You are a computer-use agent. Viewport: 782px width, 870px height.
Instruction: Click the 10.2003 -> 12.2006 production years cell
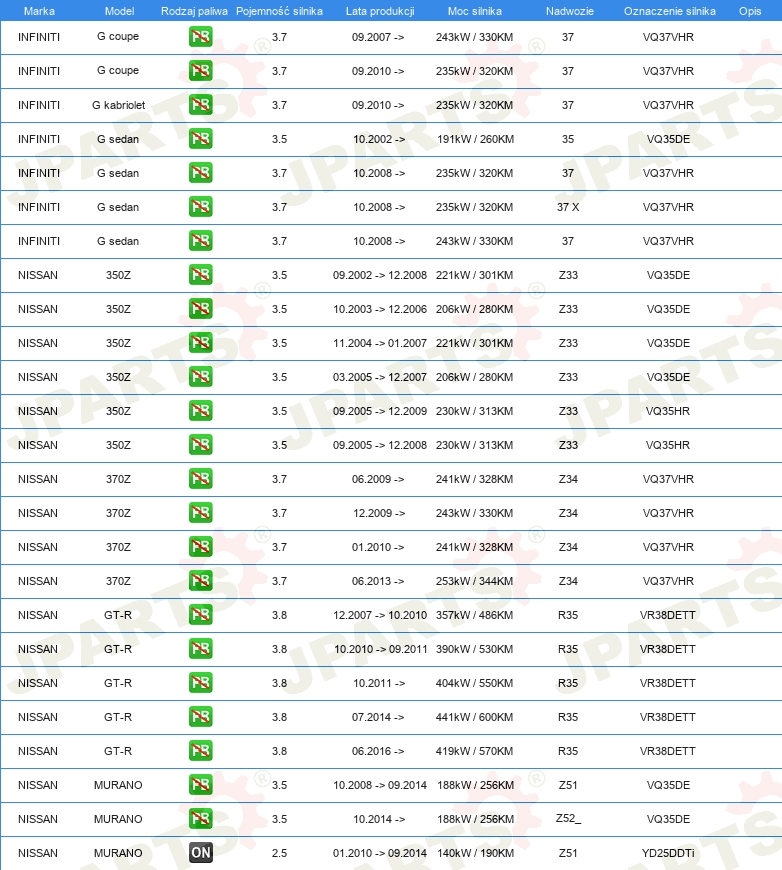380,308
